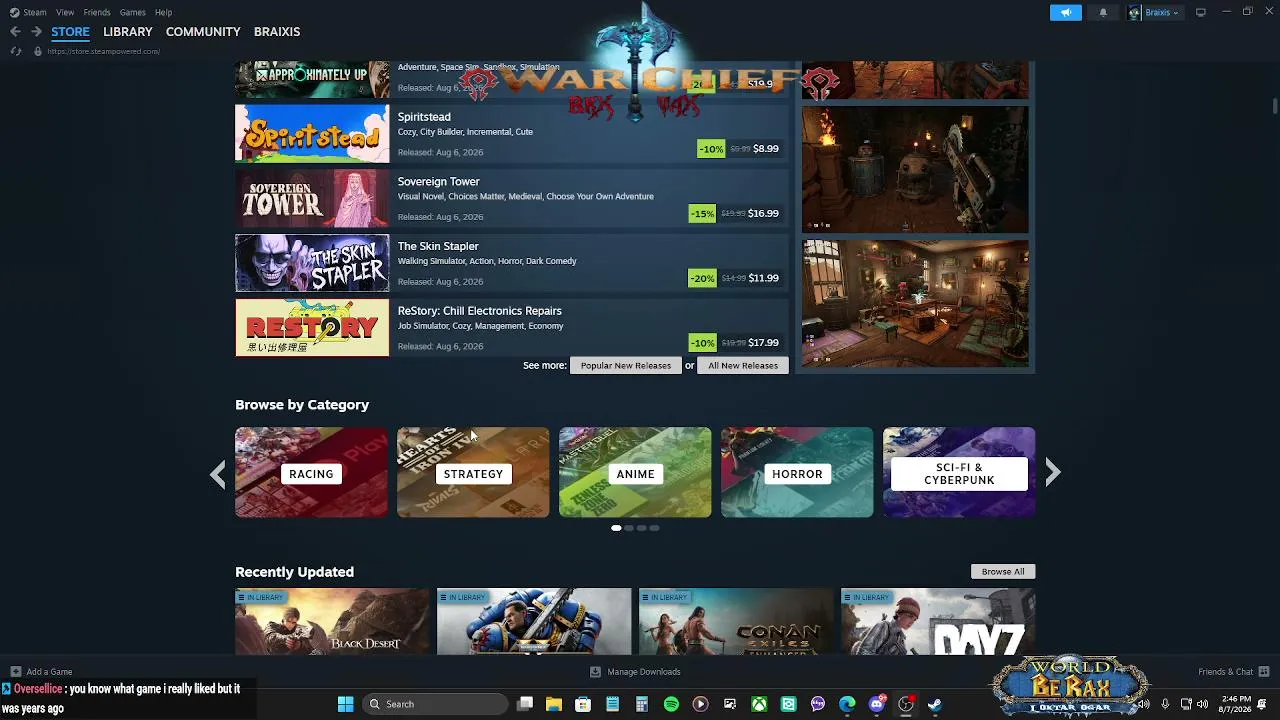Open the Friends menu
Viewport: 1280px width, 720px height.
(97, 12)
